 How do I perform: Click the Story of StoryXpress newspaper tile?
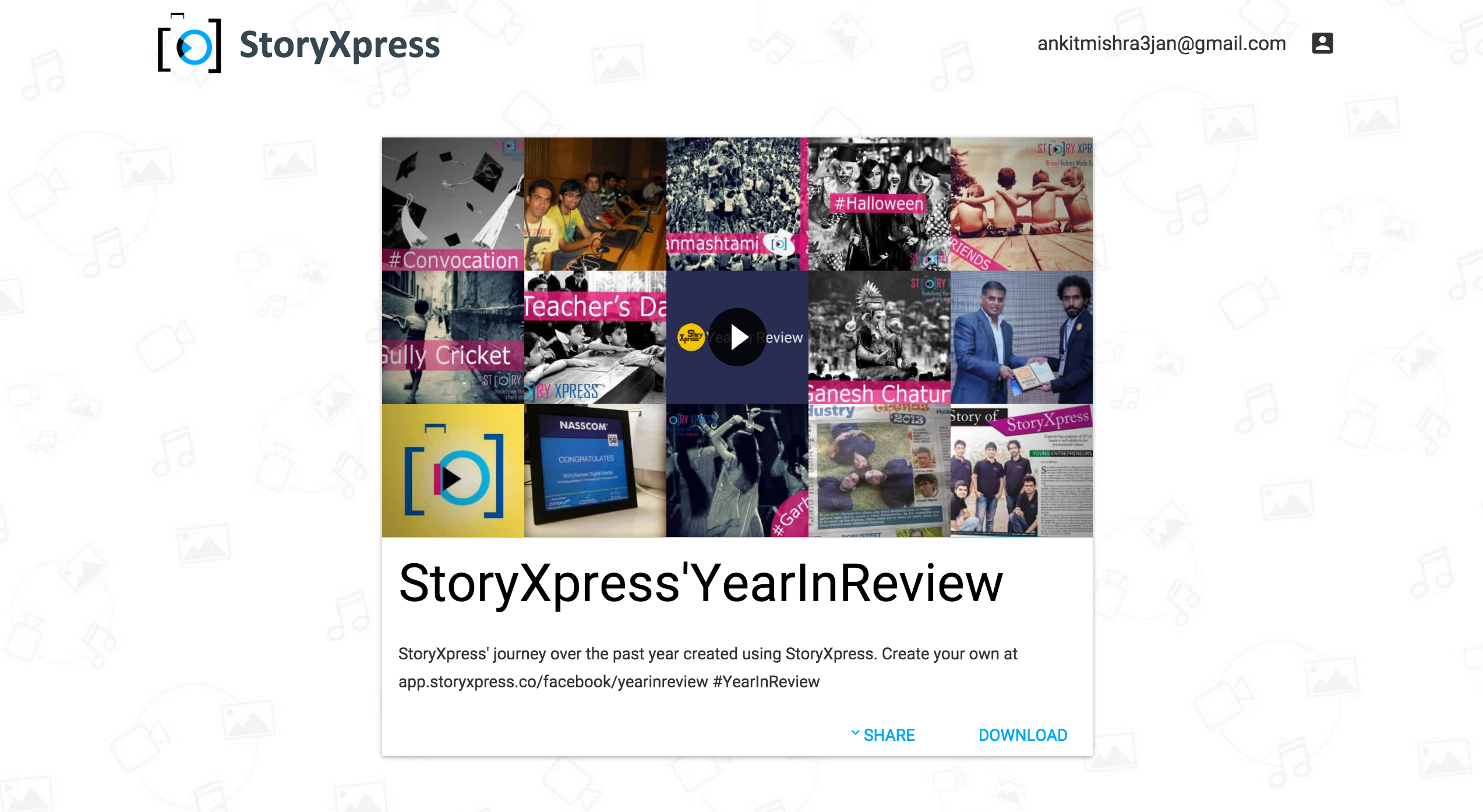tap(1022, 471)
